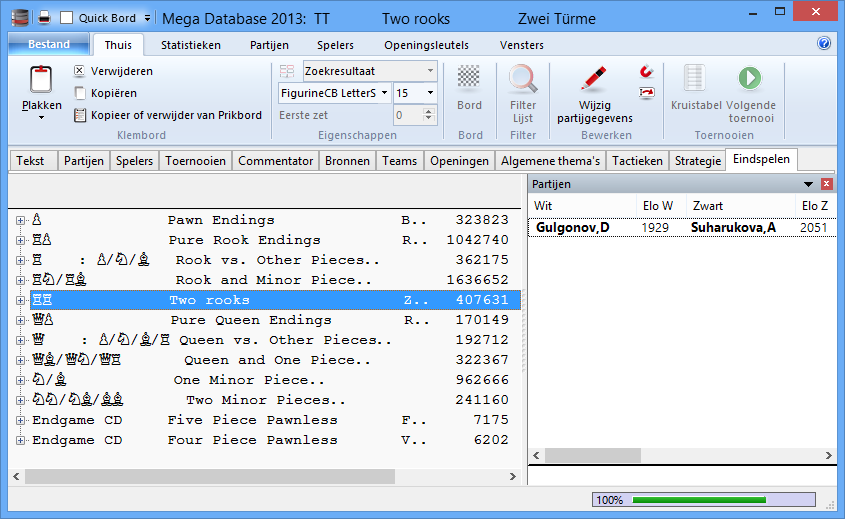Expand the Rook and Minor Piece node
This screenshot has height=519, width=845.
pyautogui.click(x=20, y=280)
